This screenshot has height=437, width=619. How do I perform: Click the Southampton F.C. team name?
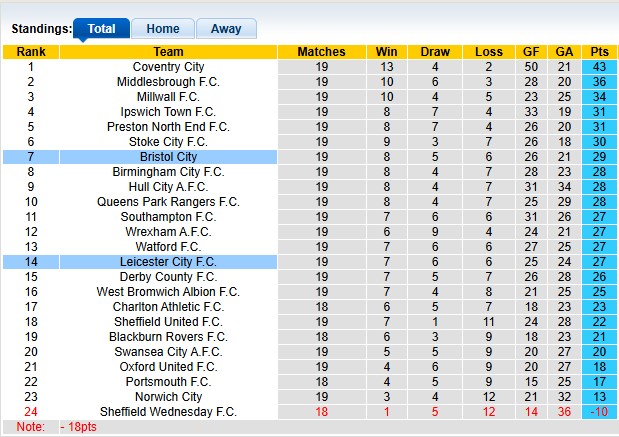[x=168, y=217]
